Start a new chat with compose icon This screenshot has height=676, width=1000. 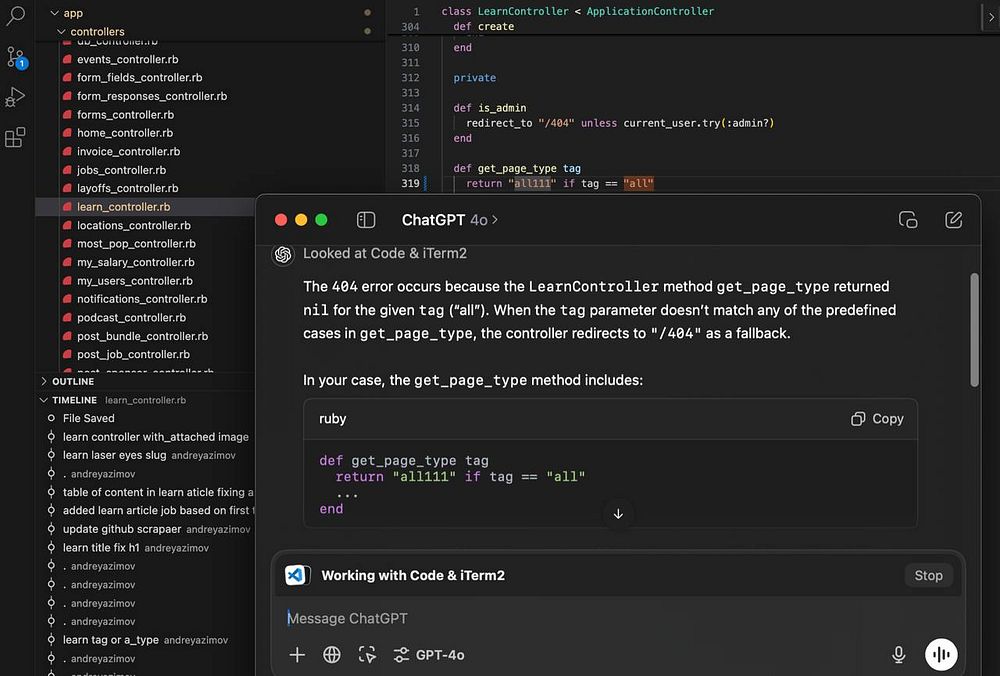953,220
